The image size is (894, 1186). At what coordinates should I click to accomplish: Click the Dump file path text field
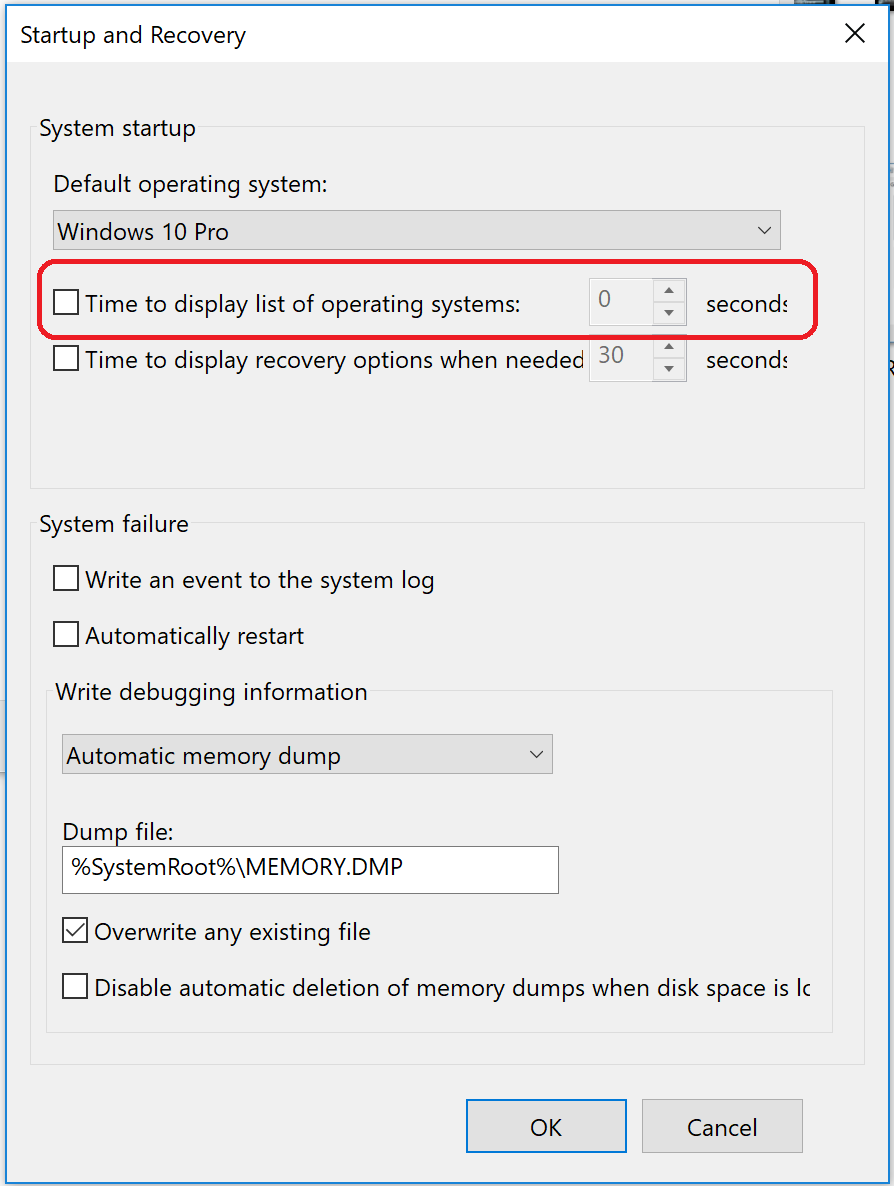coord(310,869)
